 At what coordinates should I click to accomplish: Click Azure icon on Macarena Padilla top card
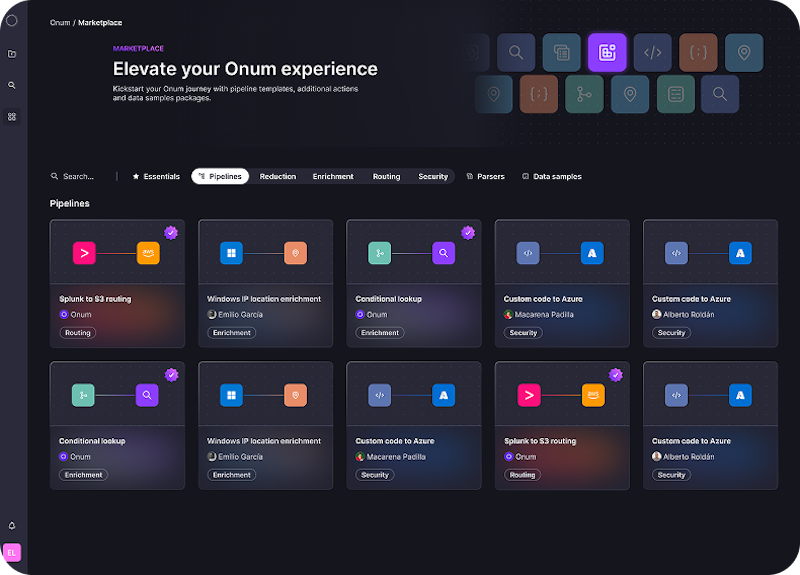tap(592, 253)
